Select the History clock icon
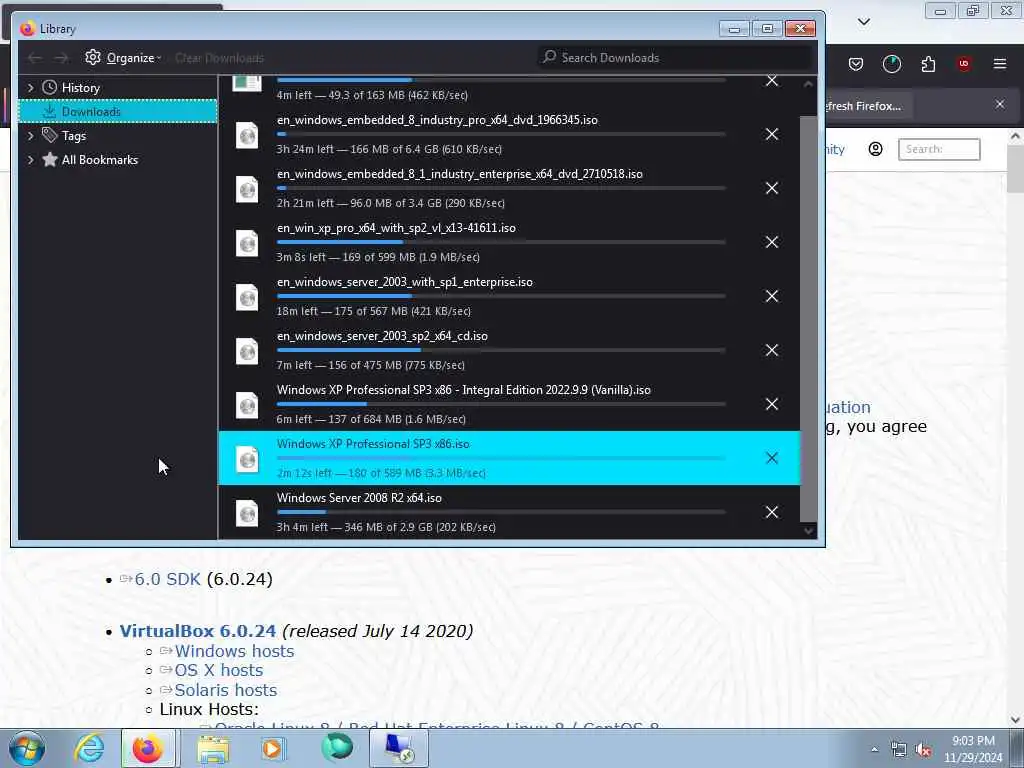The height and width of the screenshot is (768, 1024). [x=50, y=88]
